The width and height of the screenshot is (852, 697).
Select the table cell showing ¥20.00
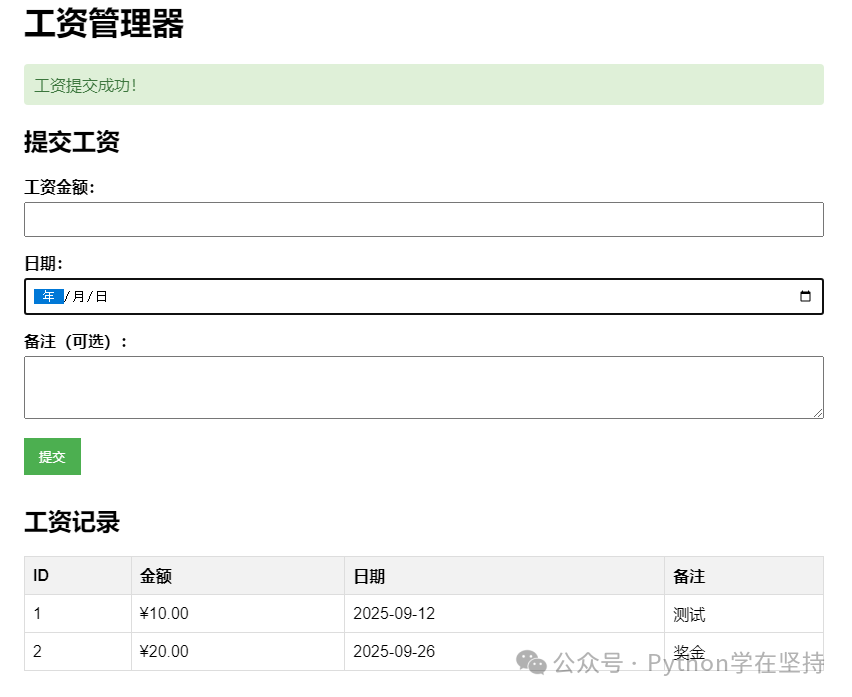(238, 651)
